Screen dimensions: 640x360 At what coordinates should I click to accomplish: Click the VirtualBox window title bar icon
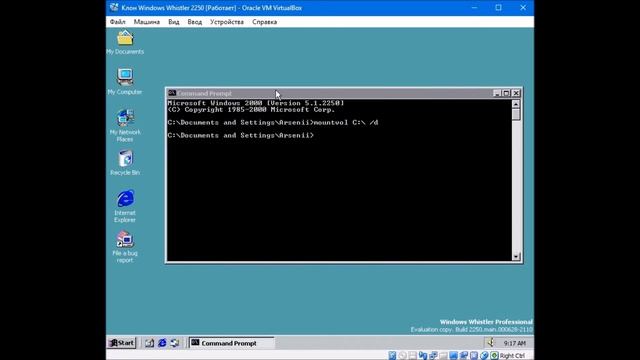point(114,7)
